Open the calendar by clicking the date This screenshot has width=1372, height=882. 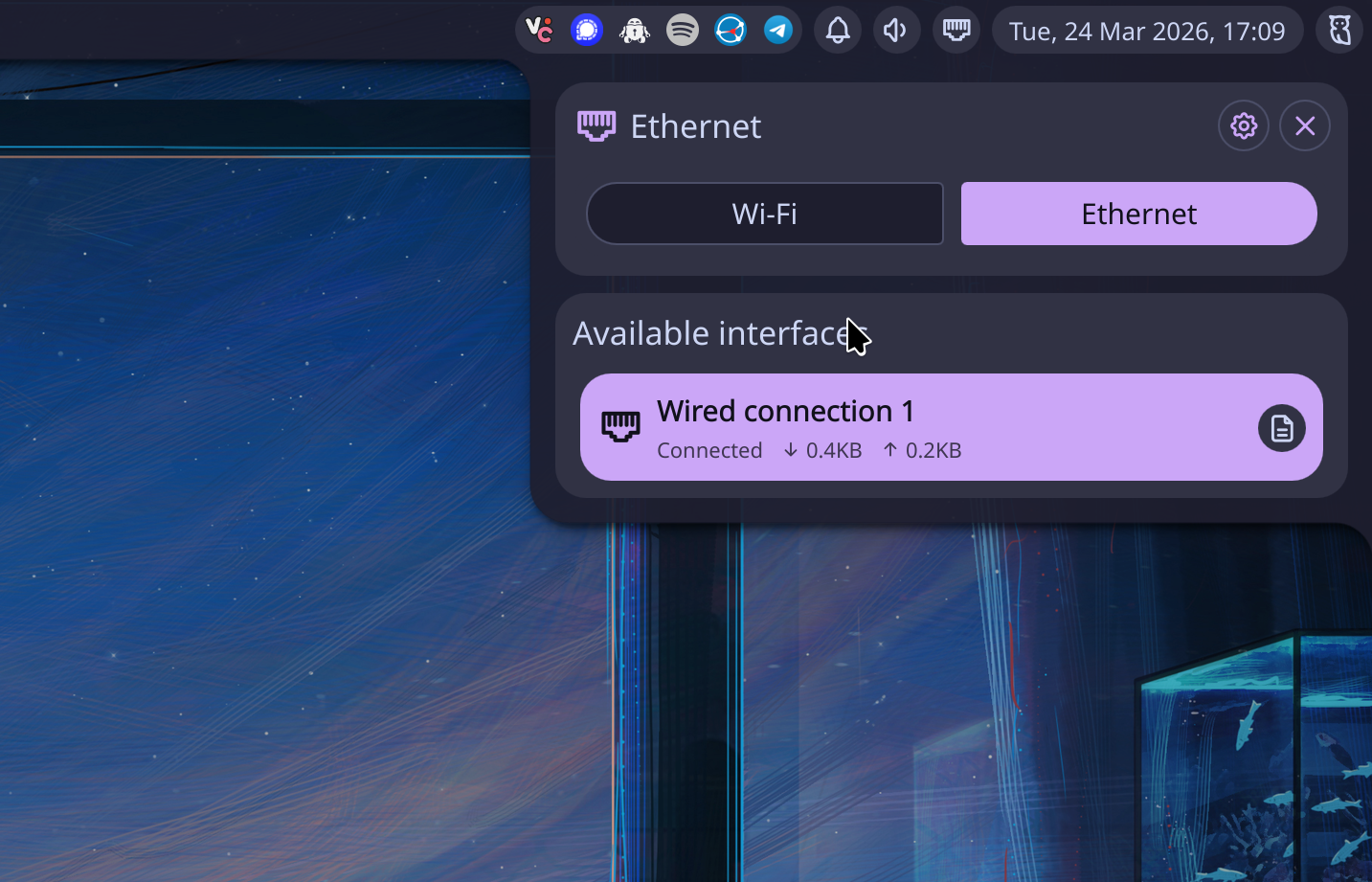tap(1146, 30)
